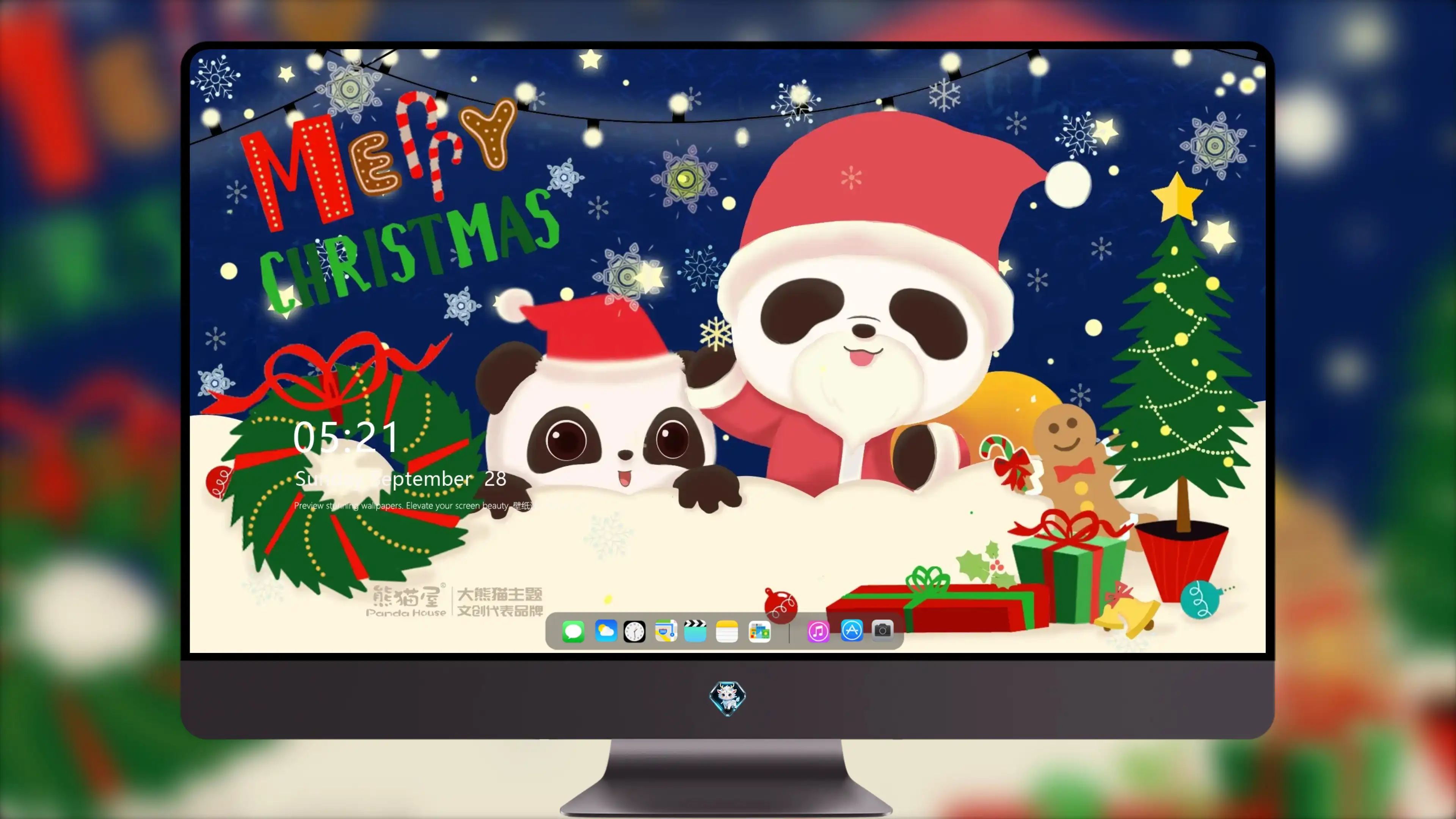Launch the blue App Store icon
The width and height of the screenshot is (1456, 819).
coord(852,631)
